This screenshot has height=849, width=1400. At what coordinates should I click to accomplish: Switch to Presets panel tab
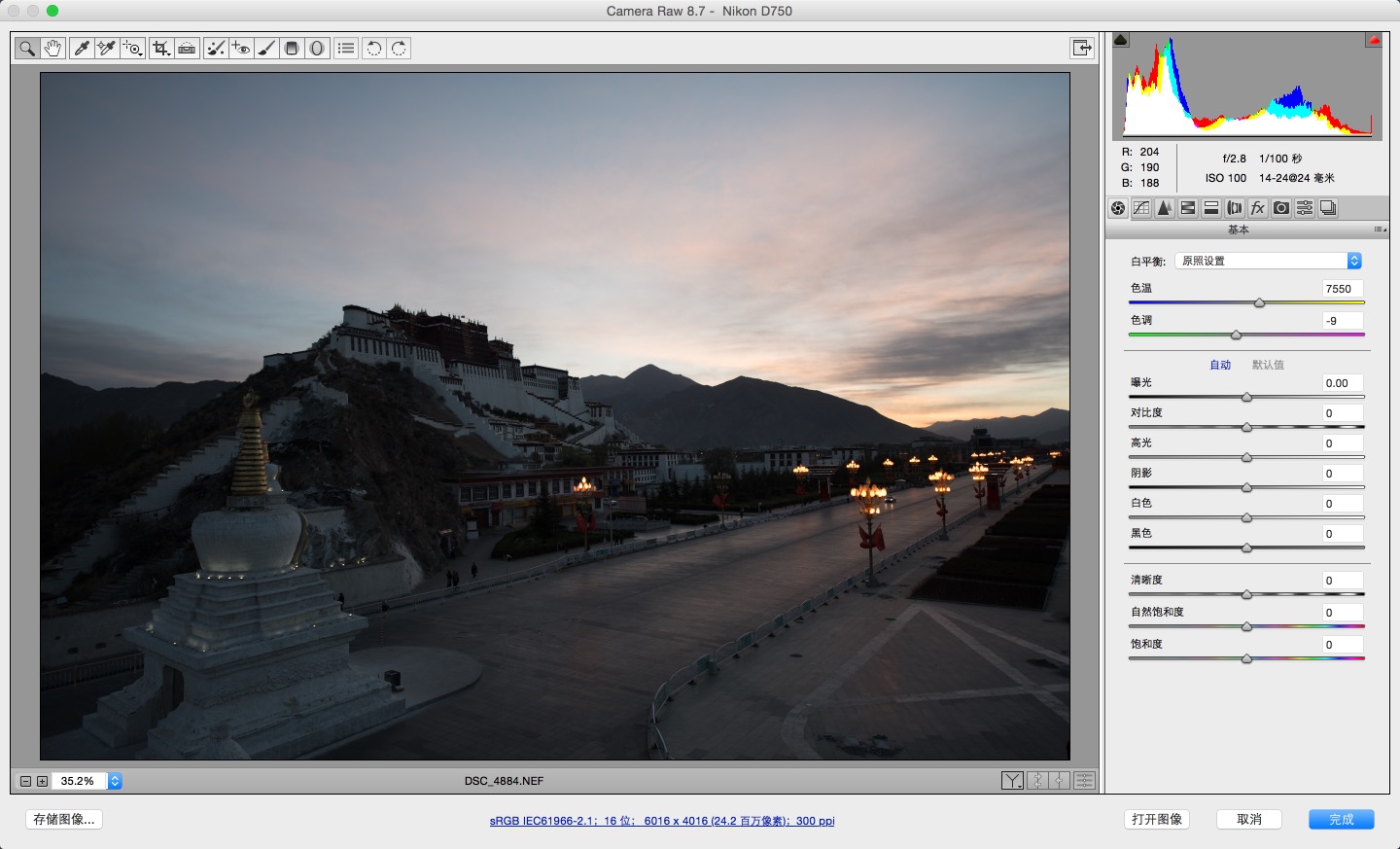click(x=1305, y=208)
